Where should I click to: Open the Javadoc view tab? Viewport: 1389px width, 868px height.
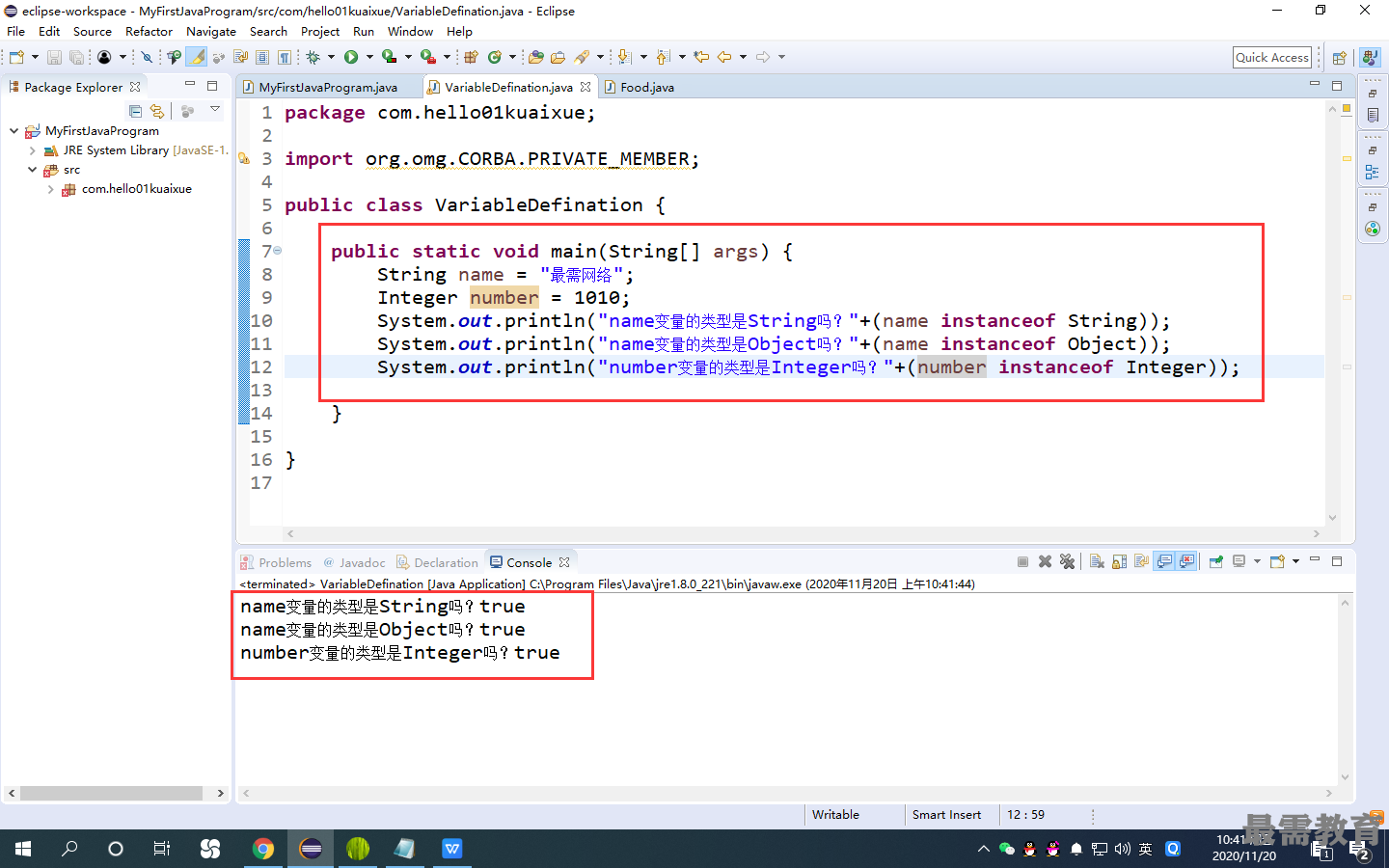[x=354, y=562]
